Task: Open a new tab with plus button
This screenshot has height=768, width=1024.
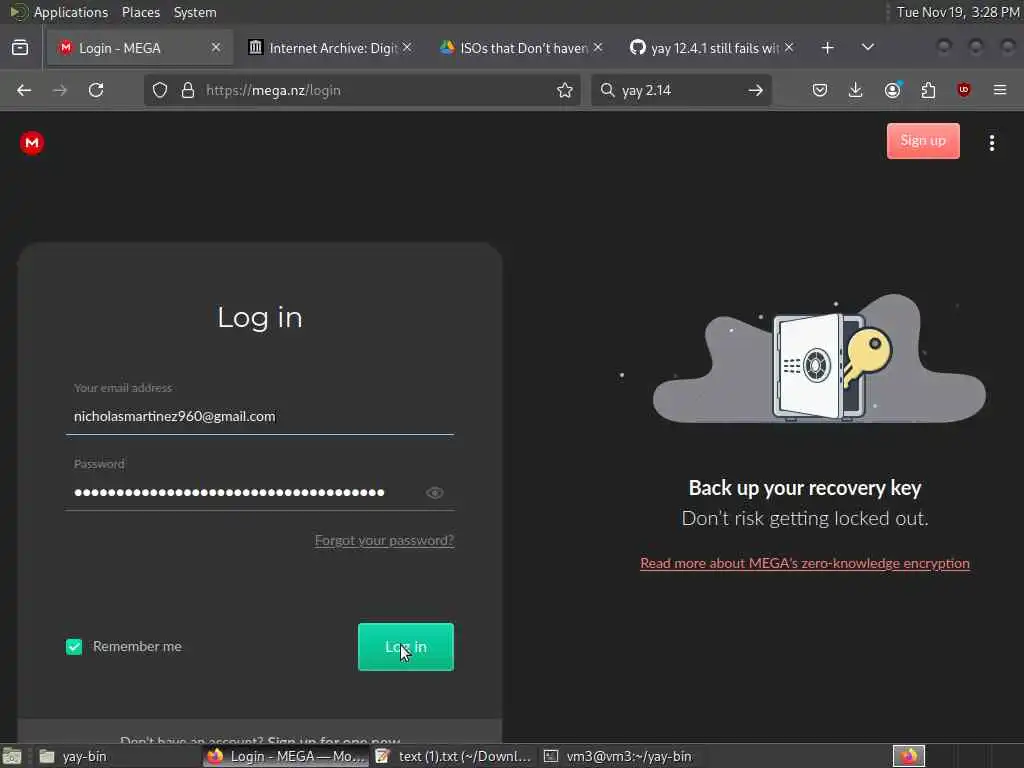Action: (827, 48)
